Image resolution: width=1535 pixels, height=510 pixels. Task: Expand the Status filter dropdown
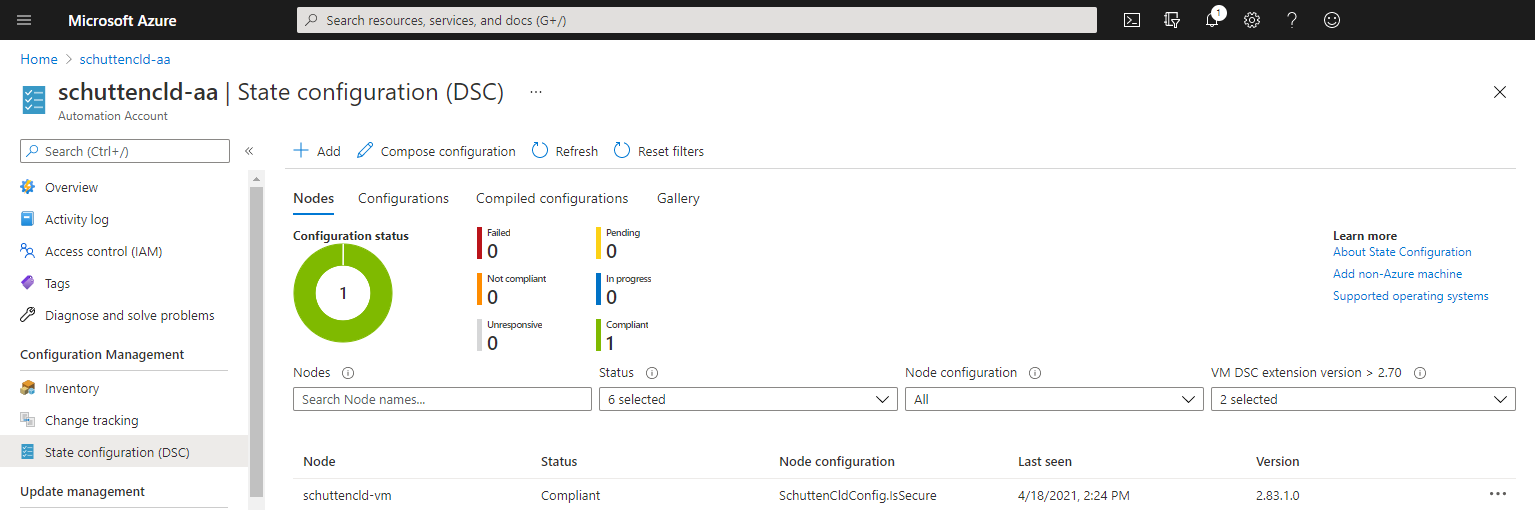747,399
